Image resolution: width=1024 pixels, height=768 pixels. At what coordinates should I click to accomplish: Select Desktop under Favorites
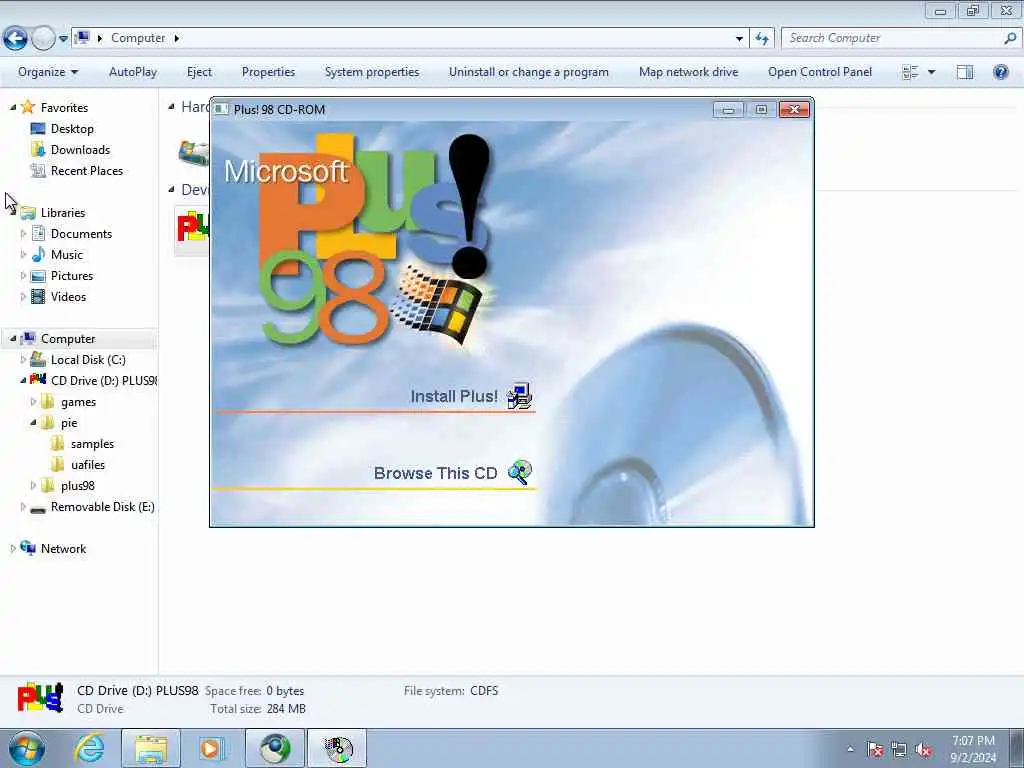click(72, 129)
